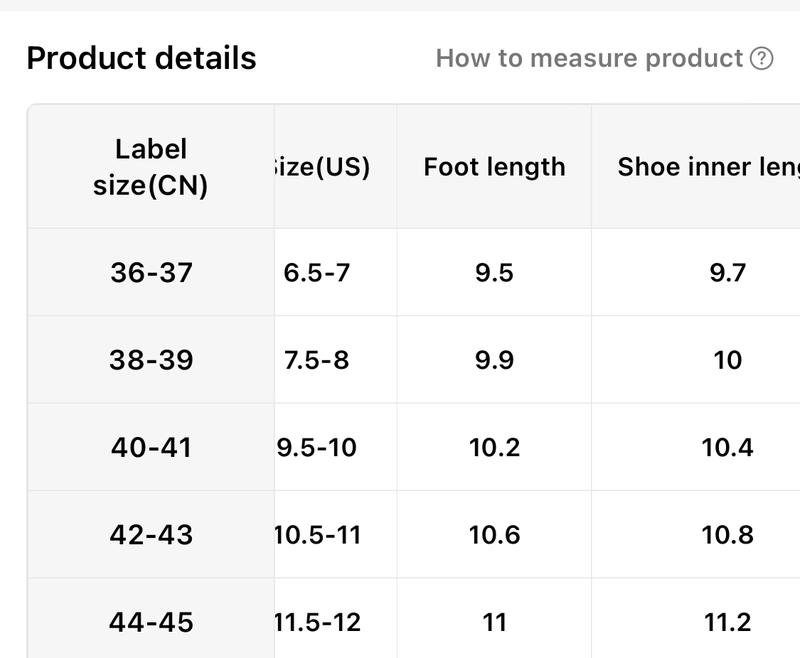The width and height of the screenshot is (800, 658).
Task: Select the 10.4 shoe inner length cell
Action: pyautogui.click(x=727, y=447)
